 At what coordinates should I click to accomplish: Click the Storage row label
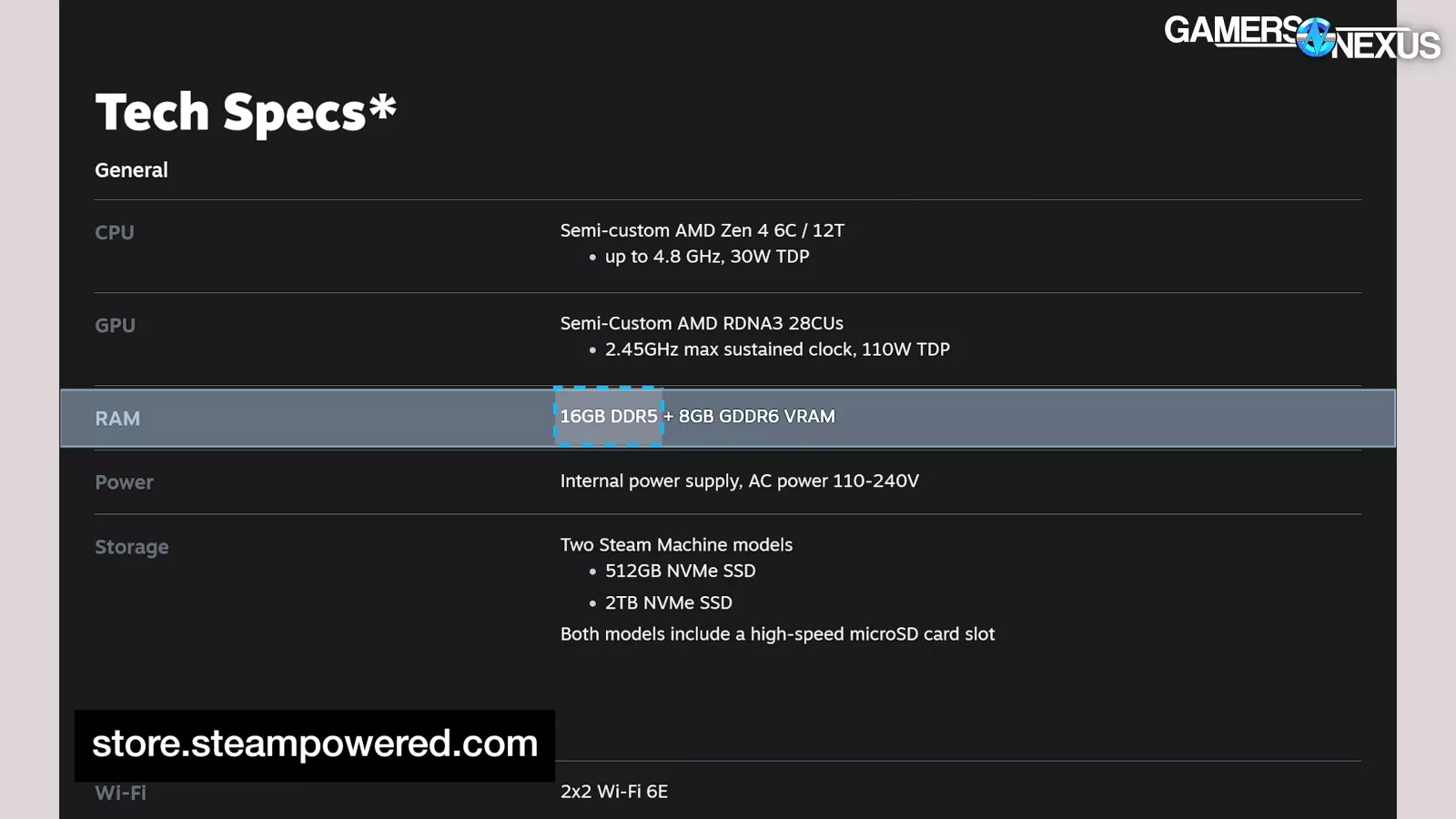pos(132,547)
